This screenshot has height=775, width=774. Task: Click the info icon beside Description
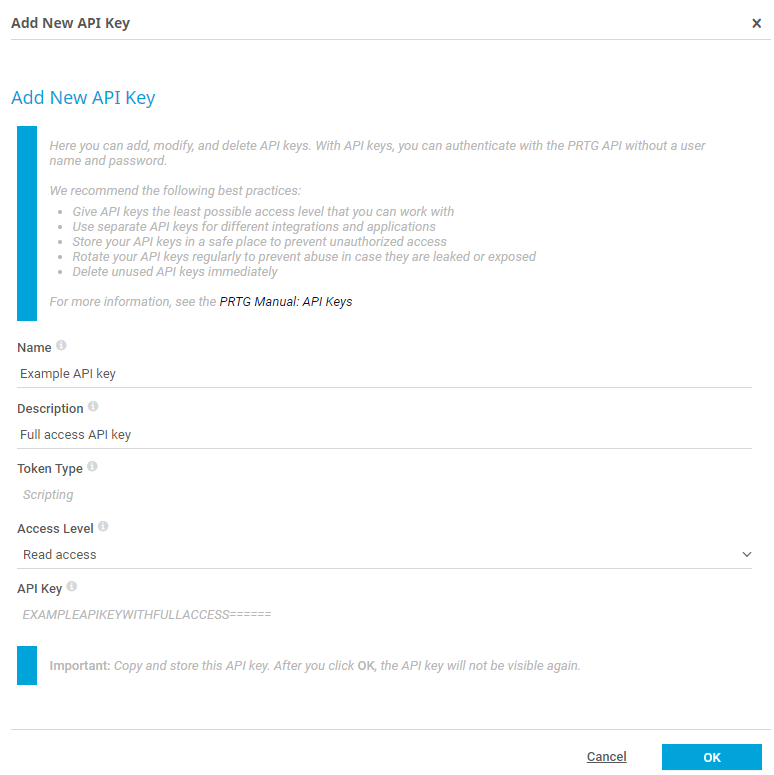pyautogui.click(x=93, y=407)
